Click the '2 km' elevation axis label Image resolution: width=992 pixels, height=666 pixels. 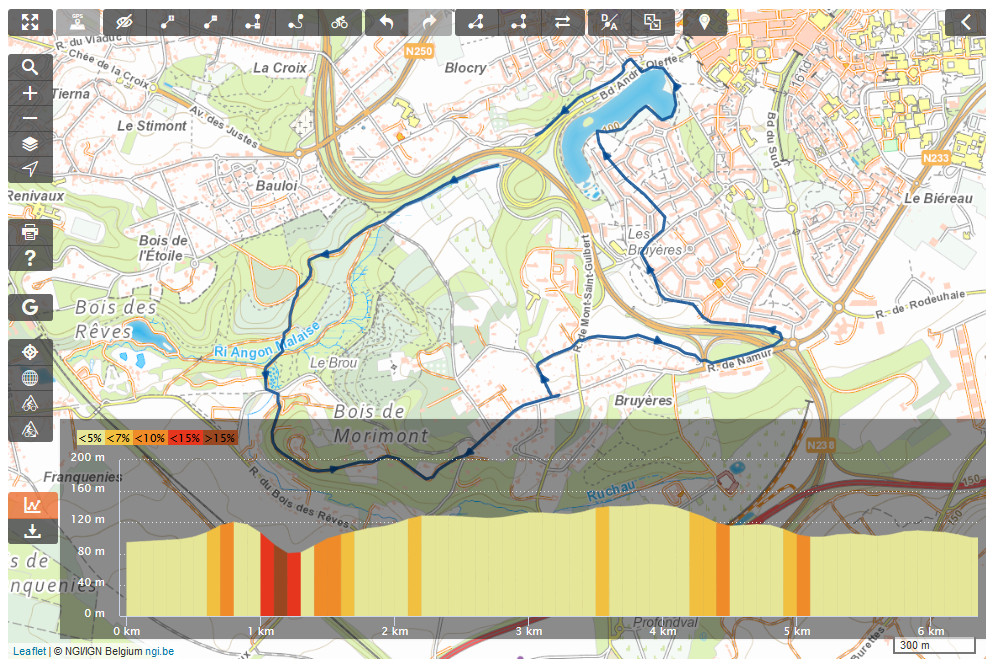click(x=395, y=631)
